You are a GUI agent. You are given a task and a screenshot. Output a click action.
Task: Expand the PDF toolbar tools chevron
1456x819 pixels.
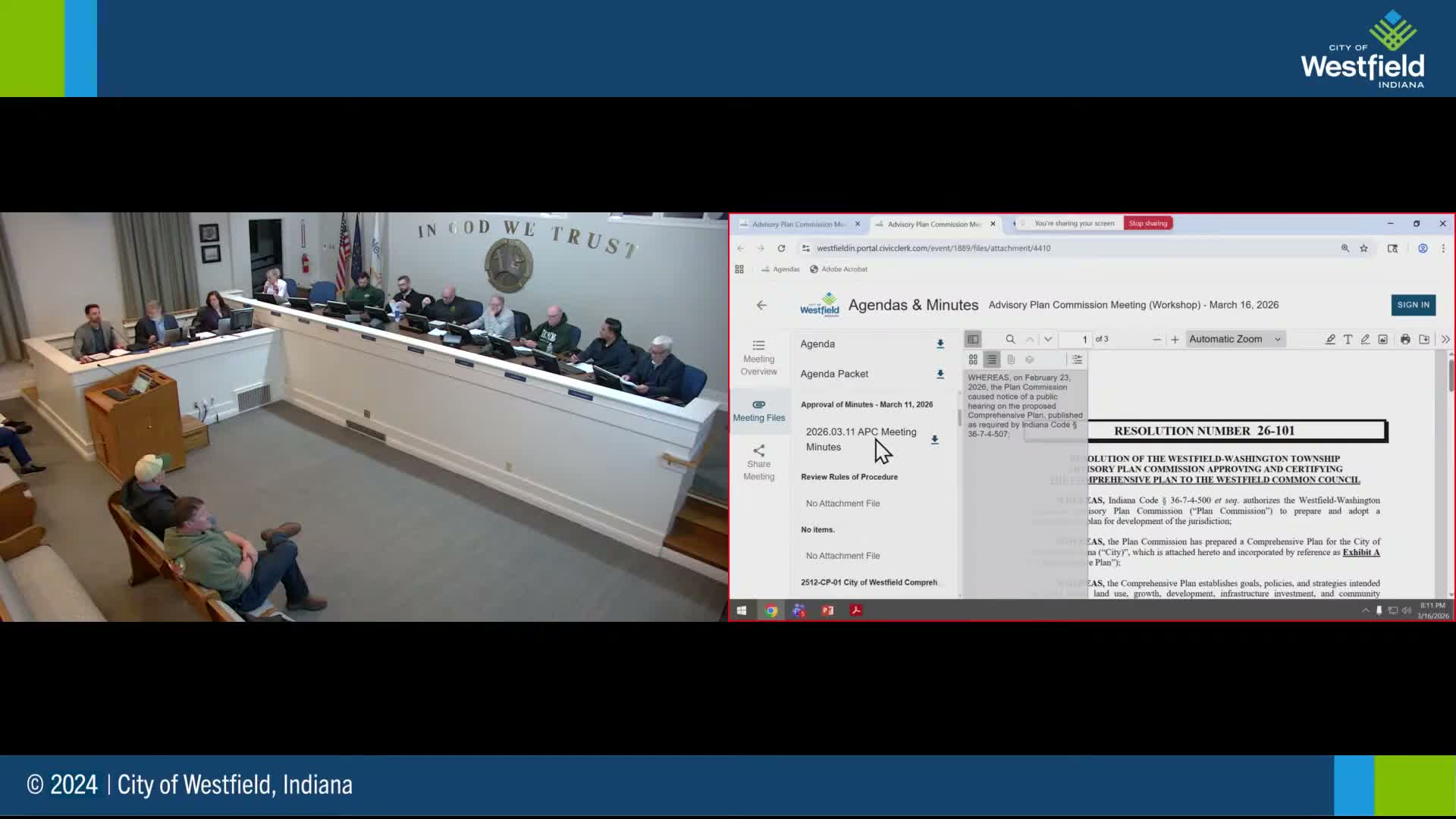tap(1445, 339)
